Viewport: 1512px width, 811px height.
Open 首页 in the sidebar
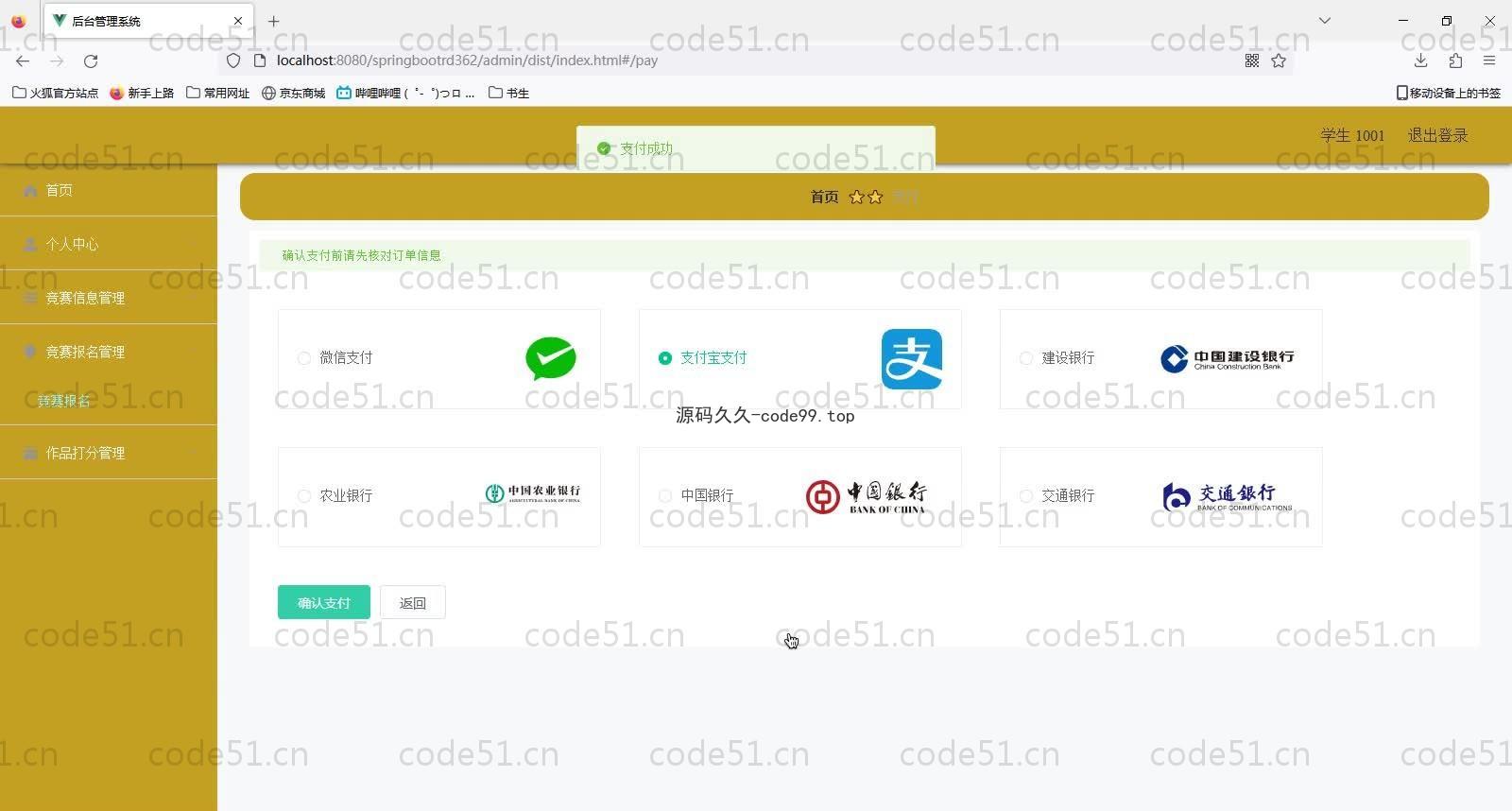pos(109,190)
